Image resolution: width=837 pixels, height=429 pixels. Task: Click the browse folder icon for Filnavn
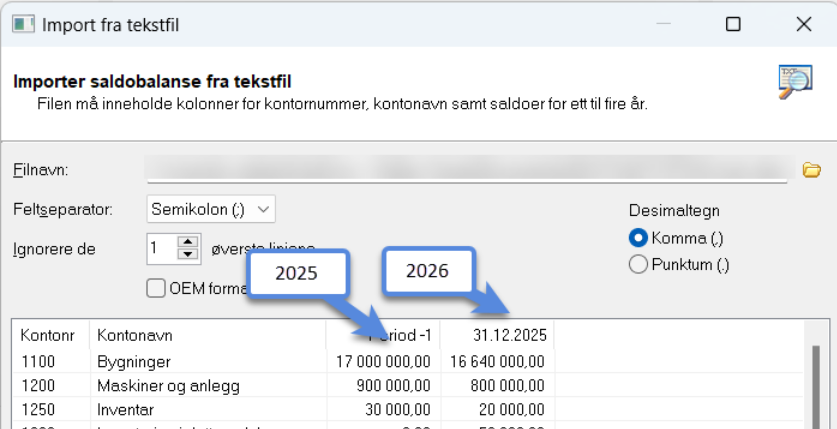coord(811,169)
